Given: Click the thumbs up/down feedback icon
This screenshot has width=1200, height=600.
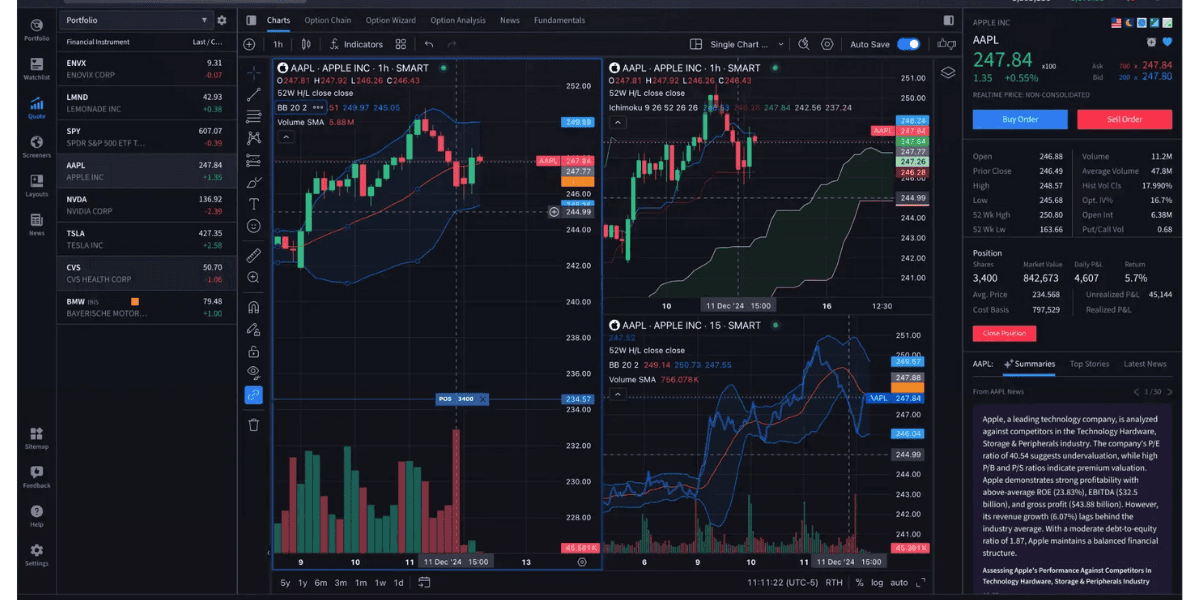Looking at the screenshot, I should click(945, 44).
